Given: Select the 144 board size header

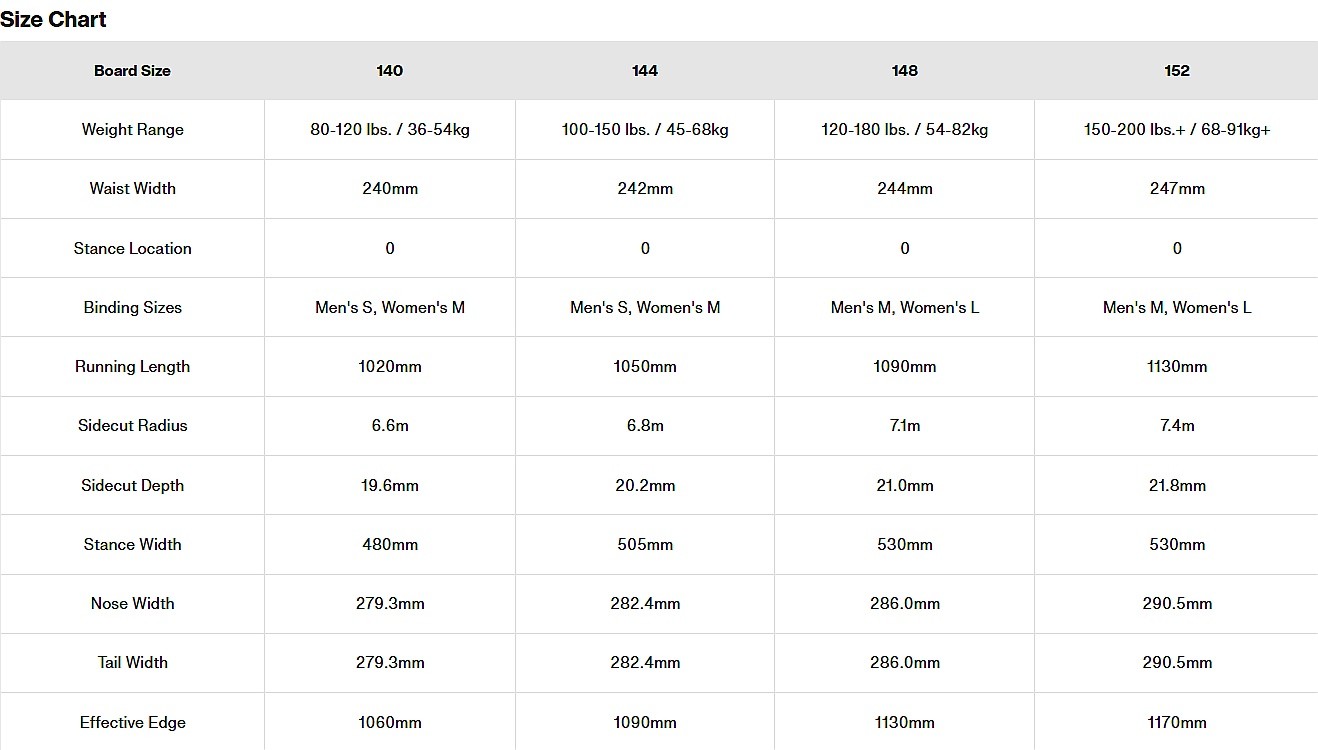Looking at the screenshot, I should pyautogui.click(x=645, y=71).
